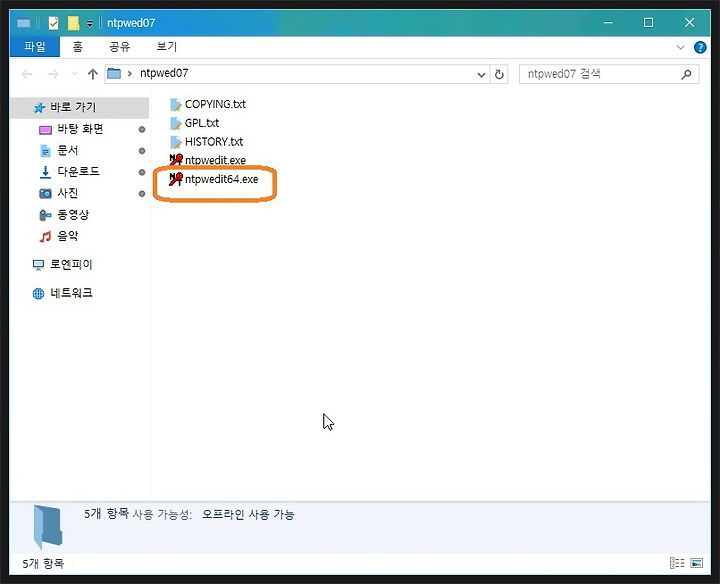
Task: Open 음악 in the sidebar
Action: point(67,236)
